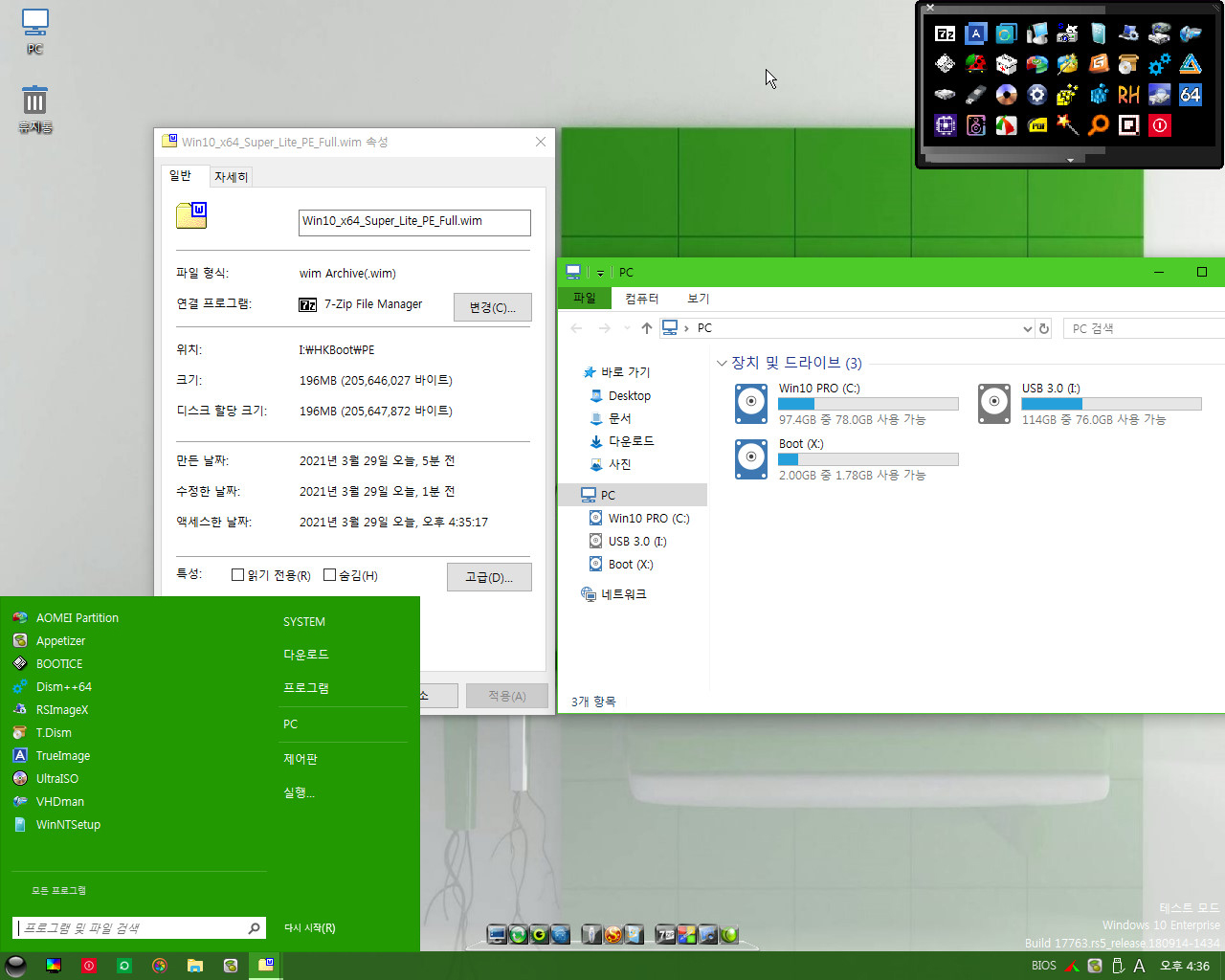Image resolution: width=1225 pixels, height=980 pixels.
Task: Click the file name field in properties
Action: [414, 222]
